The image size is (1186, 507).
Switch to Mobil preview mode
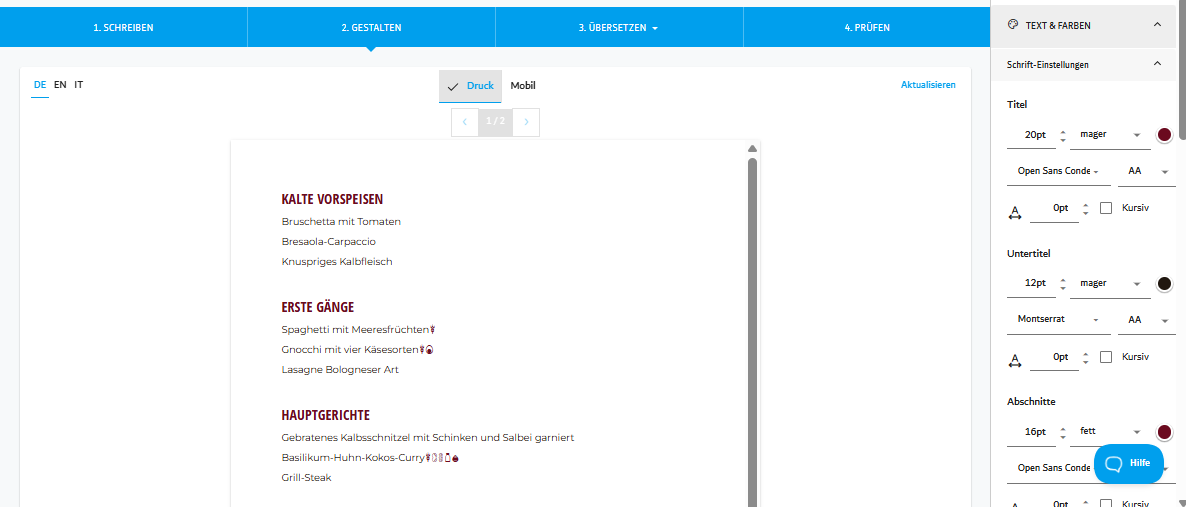point(523,86)
